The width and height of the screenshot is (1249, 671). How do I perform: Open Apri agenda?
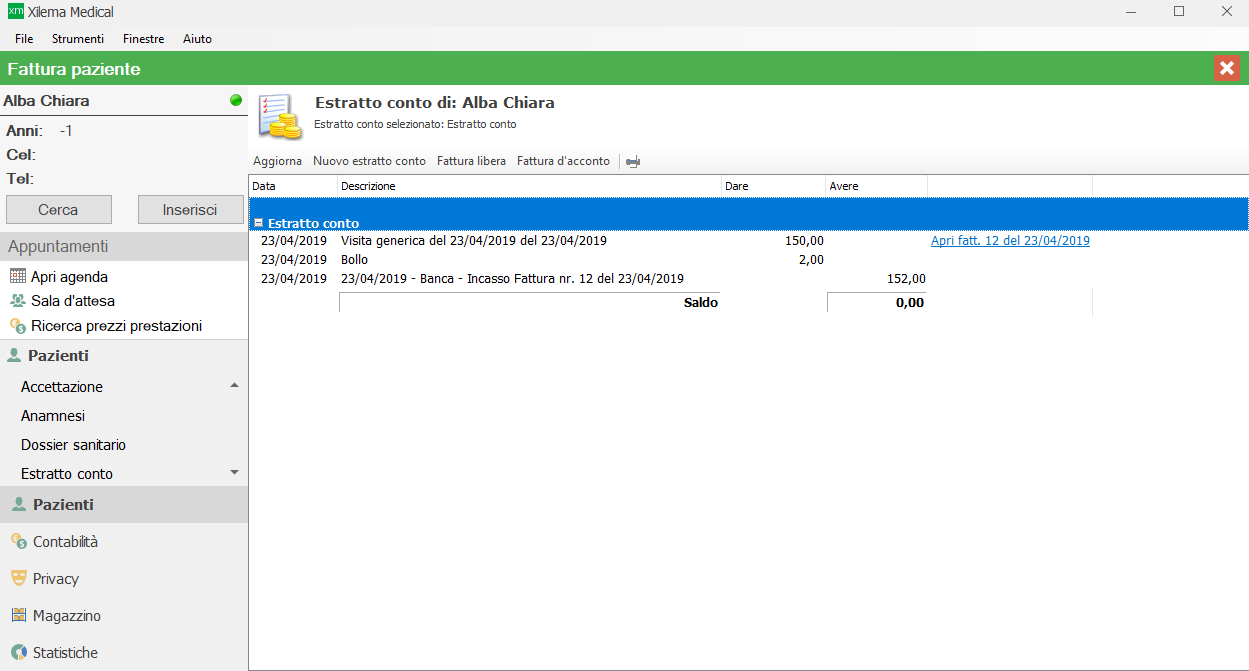(69, 277)
